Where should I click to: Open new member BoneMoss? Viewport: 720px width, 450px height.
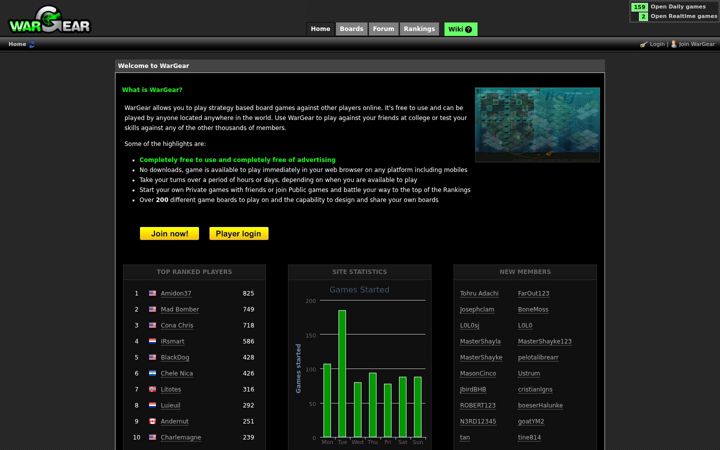coord(533,309)
